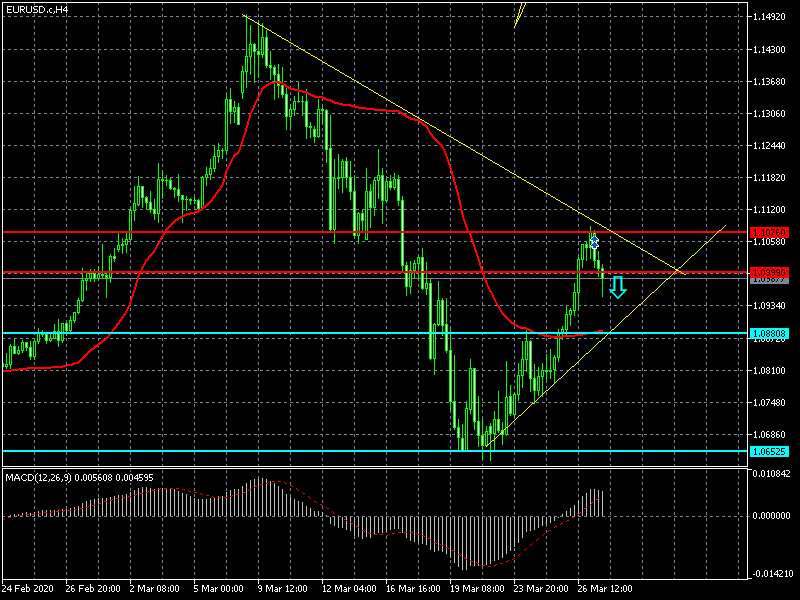Click the cyan 1.08808 price level label
This screenshot has width=800, height=600.
(769, 334)
